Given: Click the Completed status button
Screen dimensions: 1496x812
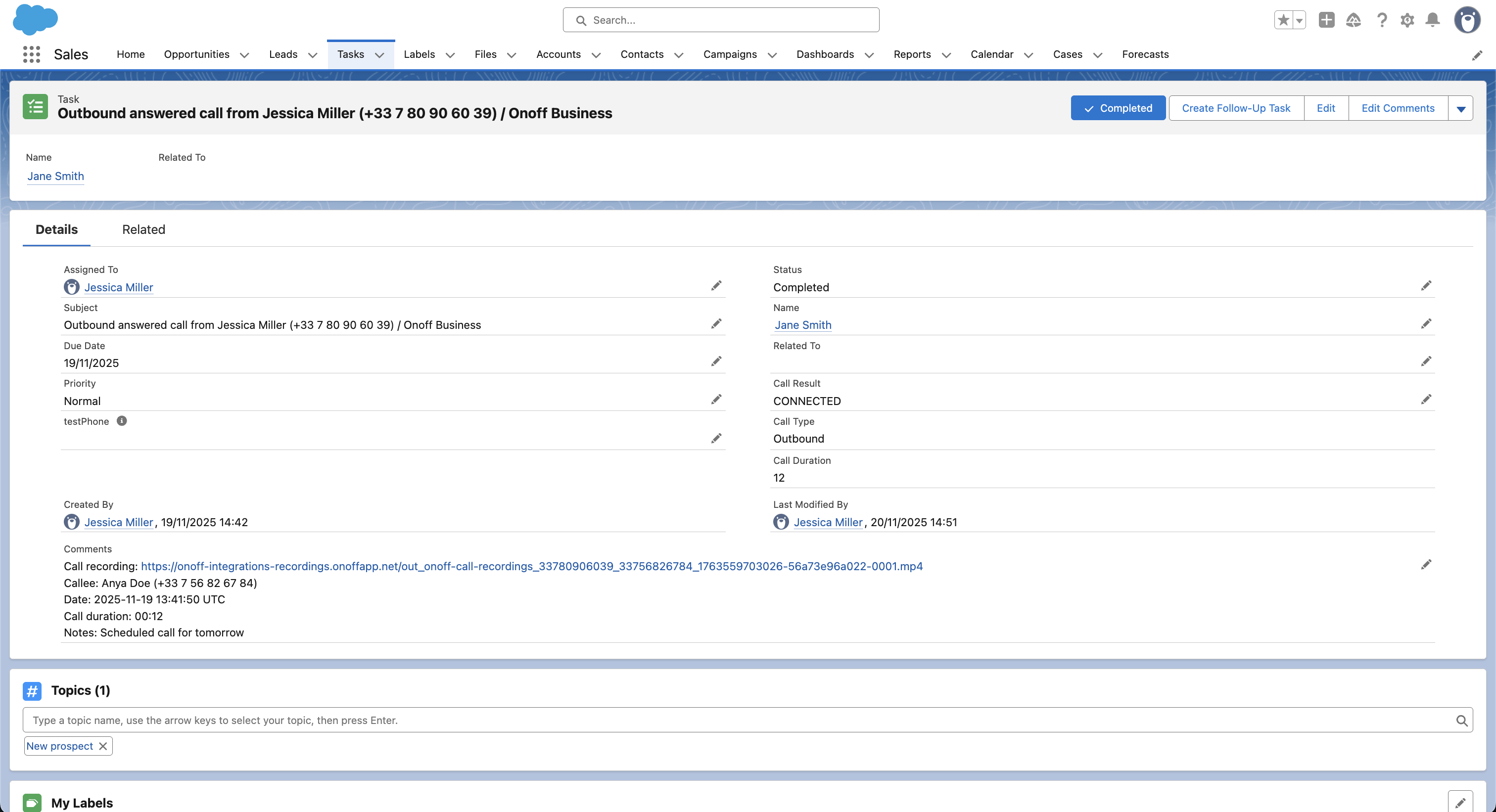Looking at the screenshot, I should pyautogui.click(x=1118, y=108).
